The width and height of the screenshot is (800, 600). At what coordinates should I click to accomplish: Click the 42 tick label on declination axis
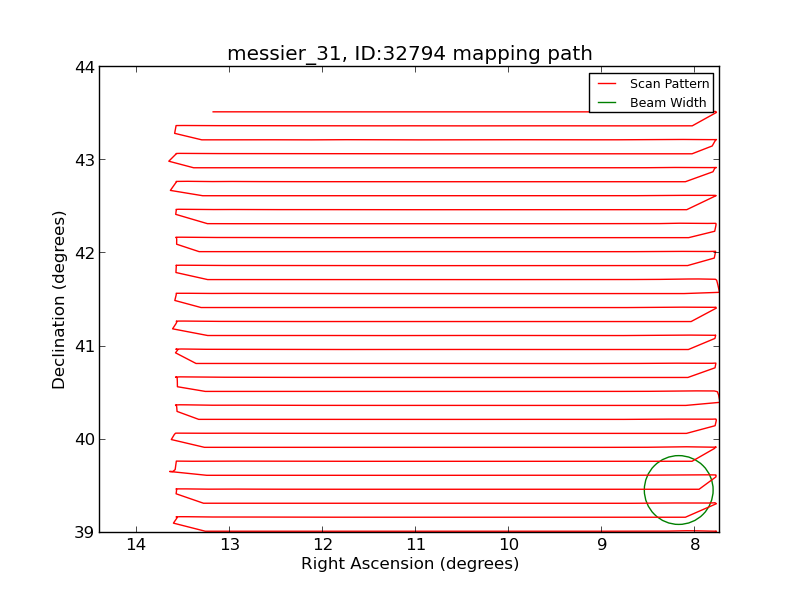(84, 253)
